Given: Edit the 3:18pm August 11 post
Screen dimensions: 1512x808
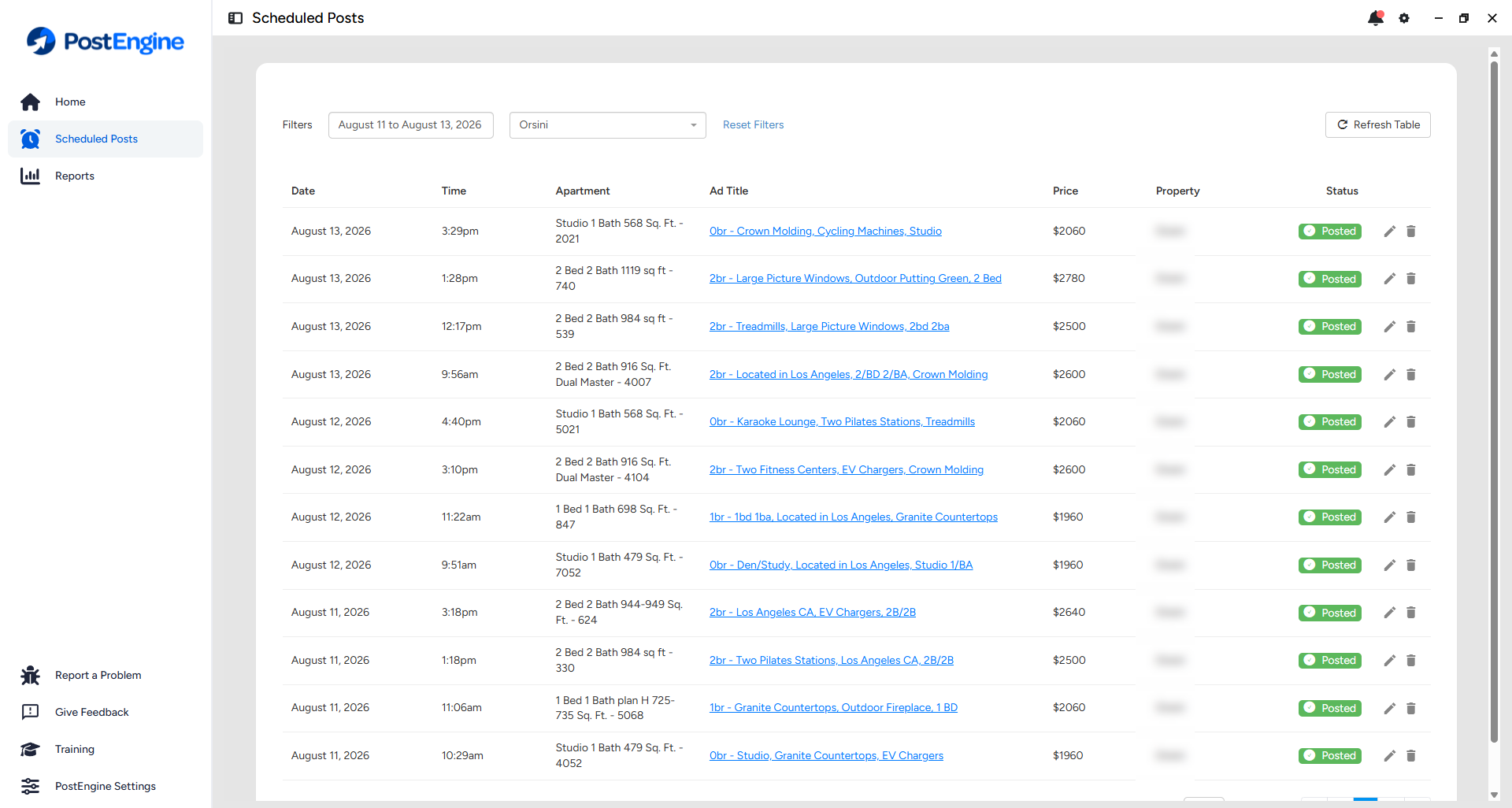Looking at the screenshot, I should tap(1390, 613).
